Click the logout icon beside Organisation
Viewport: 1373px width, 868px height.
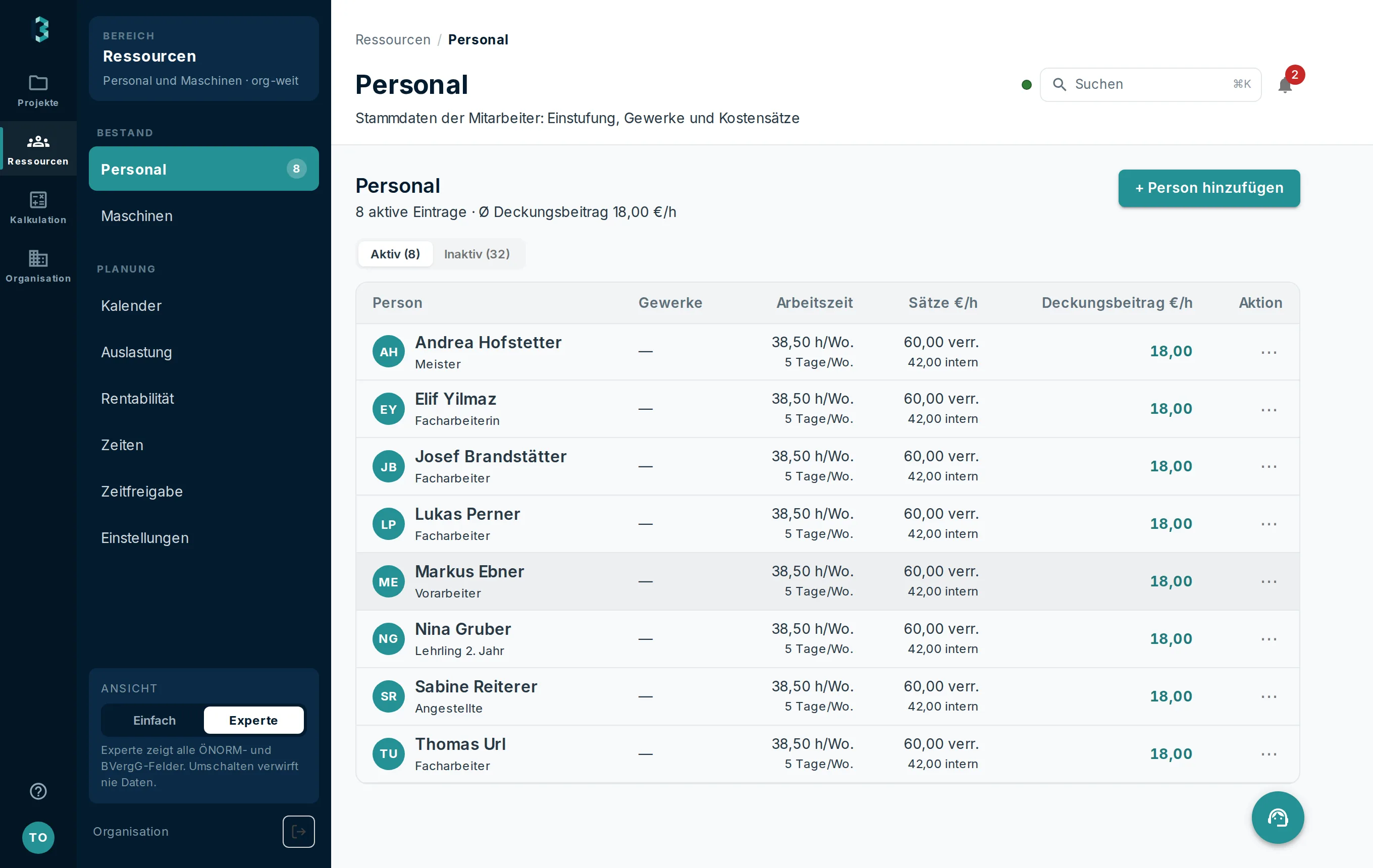pos(299,832)
